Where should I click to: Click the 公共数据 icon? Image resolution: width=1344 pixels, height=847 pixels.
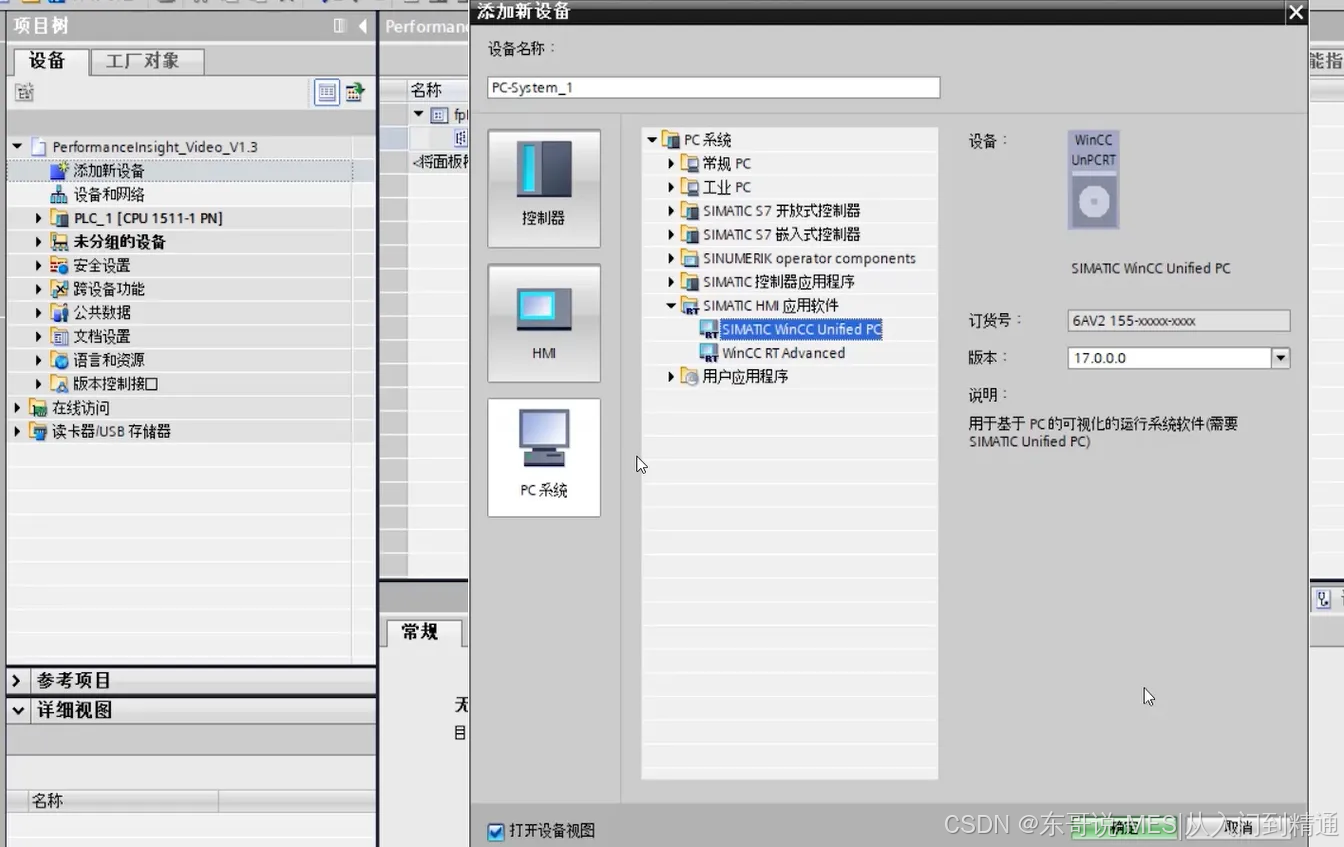point(59,313)
